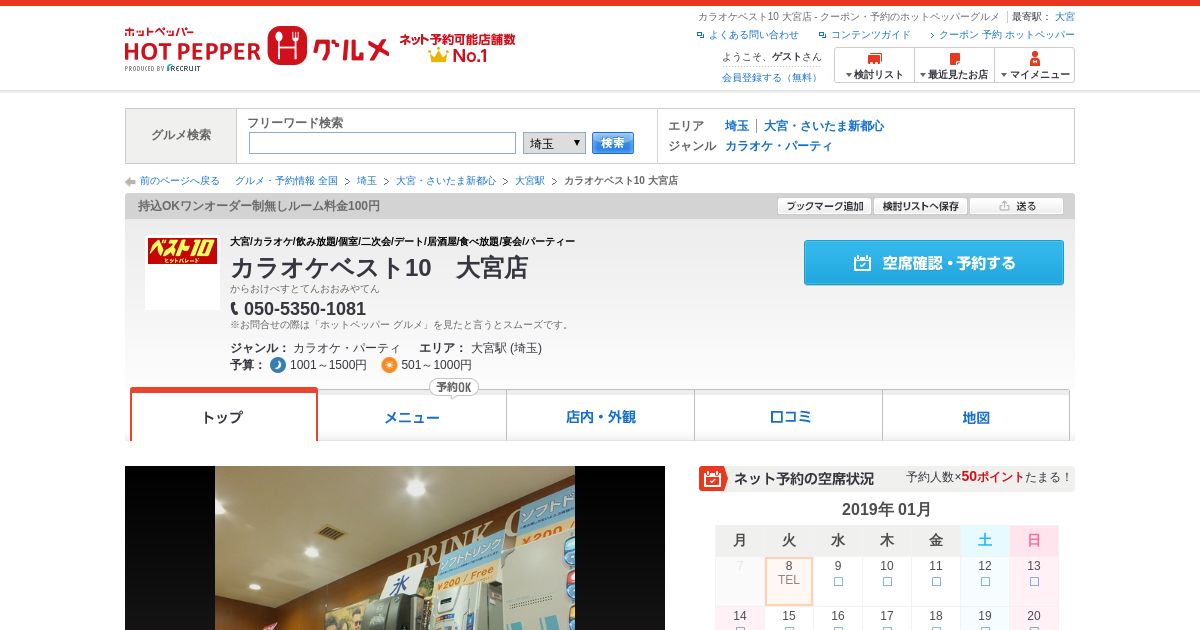Click 検討リストへ保存 button
Image resolution: width=1200 pixels, height=630 pixels.
[x=920, y=206]
